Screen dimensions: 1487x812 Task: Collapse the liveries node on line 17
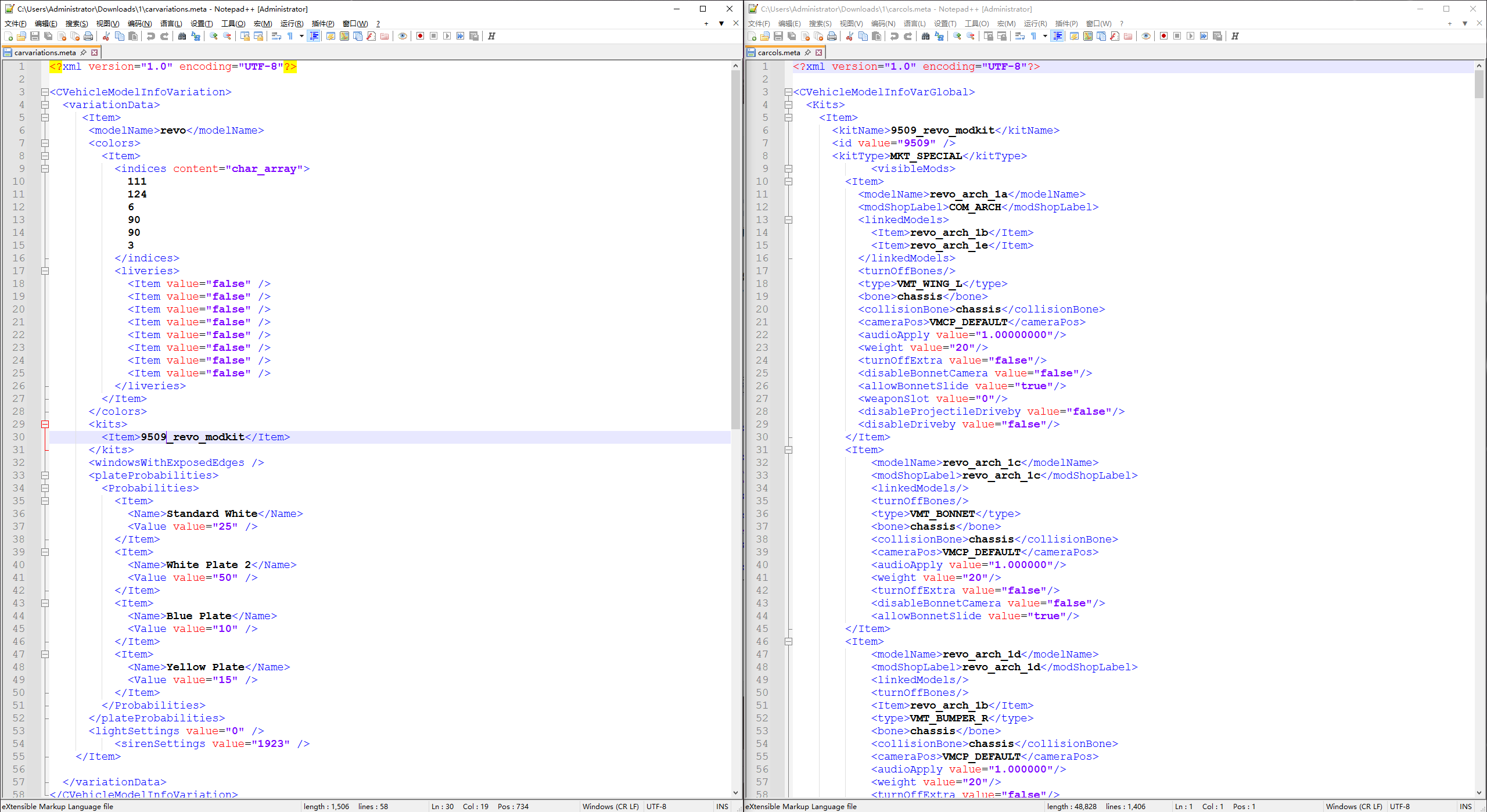pos(45,271)
